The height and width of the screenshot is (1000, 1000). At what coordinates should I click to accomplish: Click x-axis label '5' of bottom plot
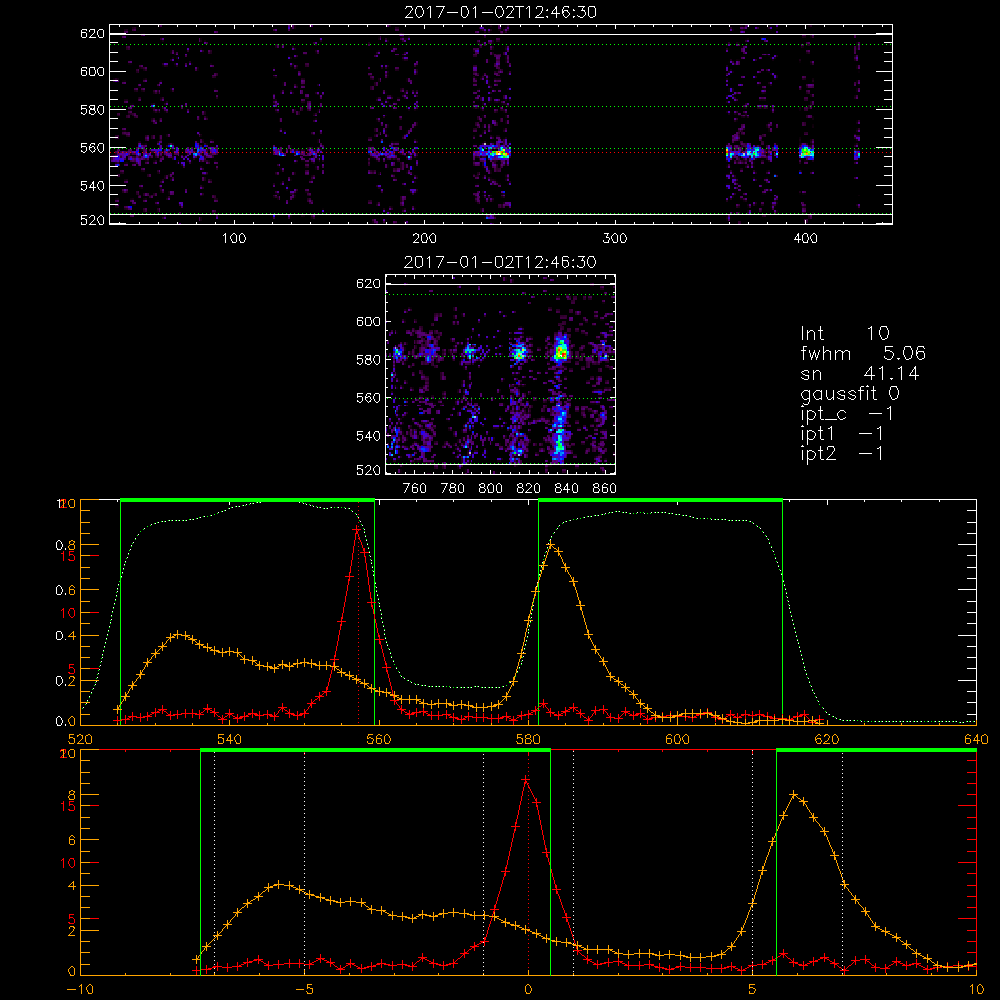(753, 990)
